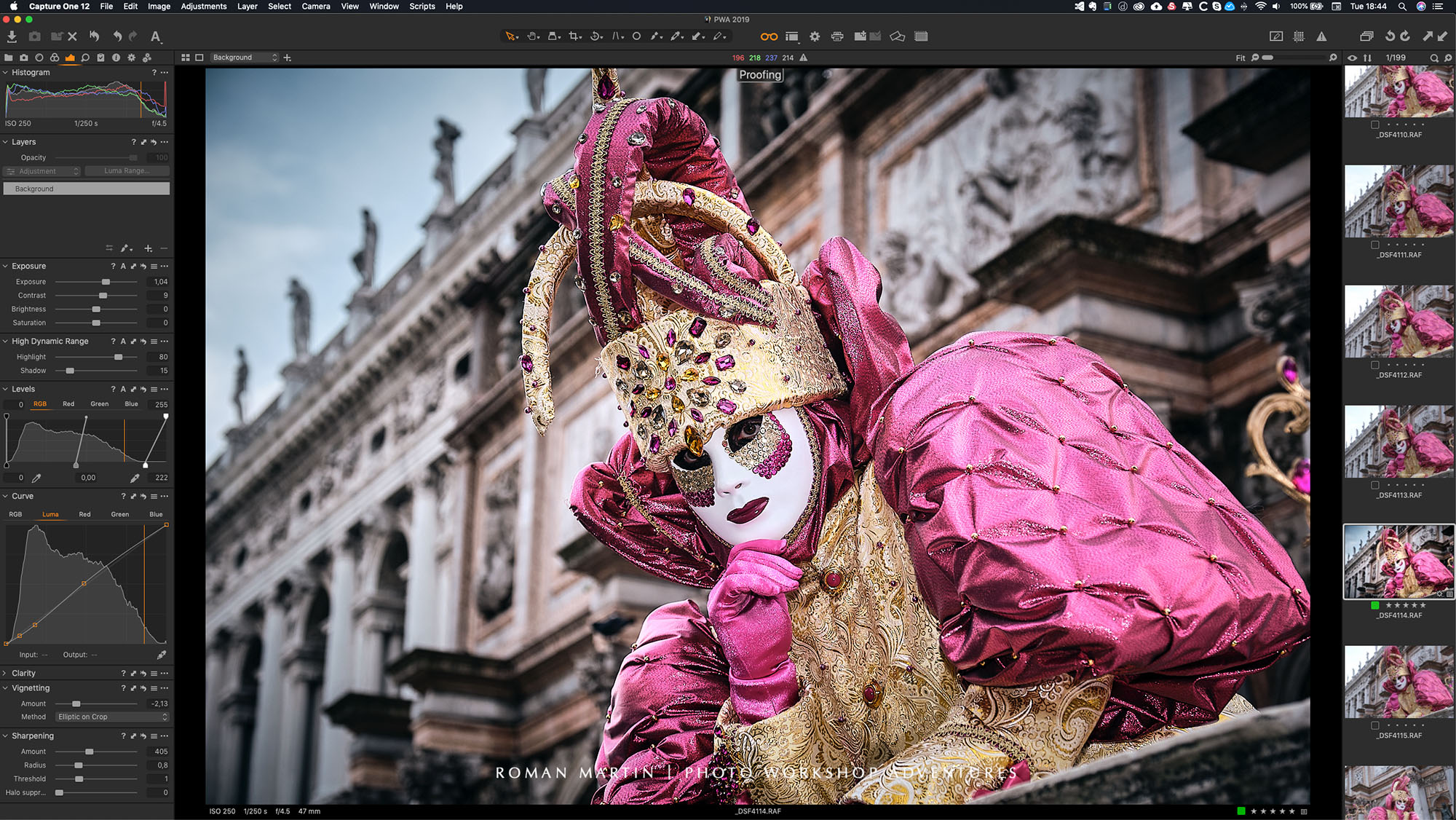This screenshot has height=820, width=1456.
Task: Open the Background layer dropdown above viewer
Action: tap(245, 58)
